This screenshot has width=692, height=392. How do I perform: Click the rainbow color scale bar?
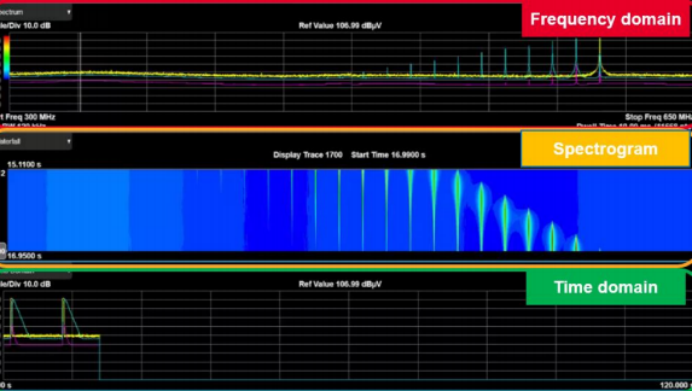point(7,57)
